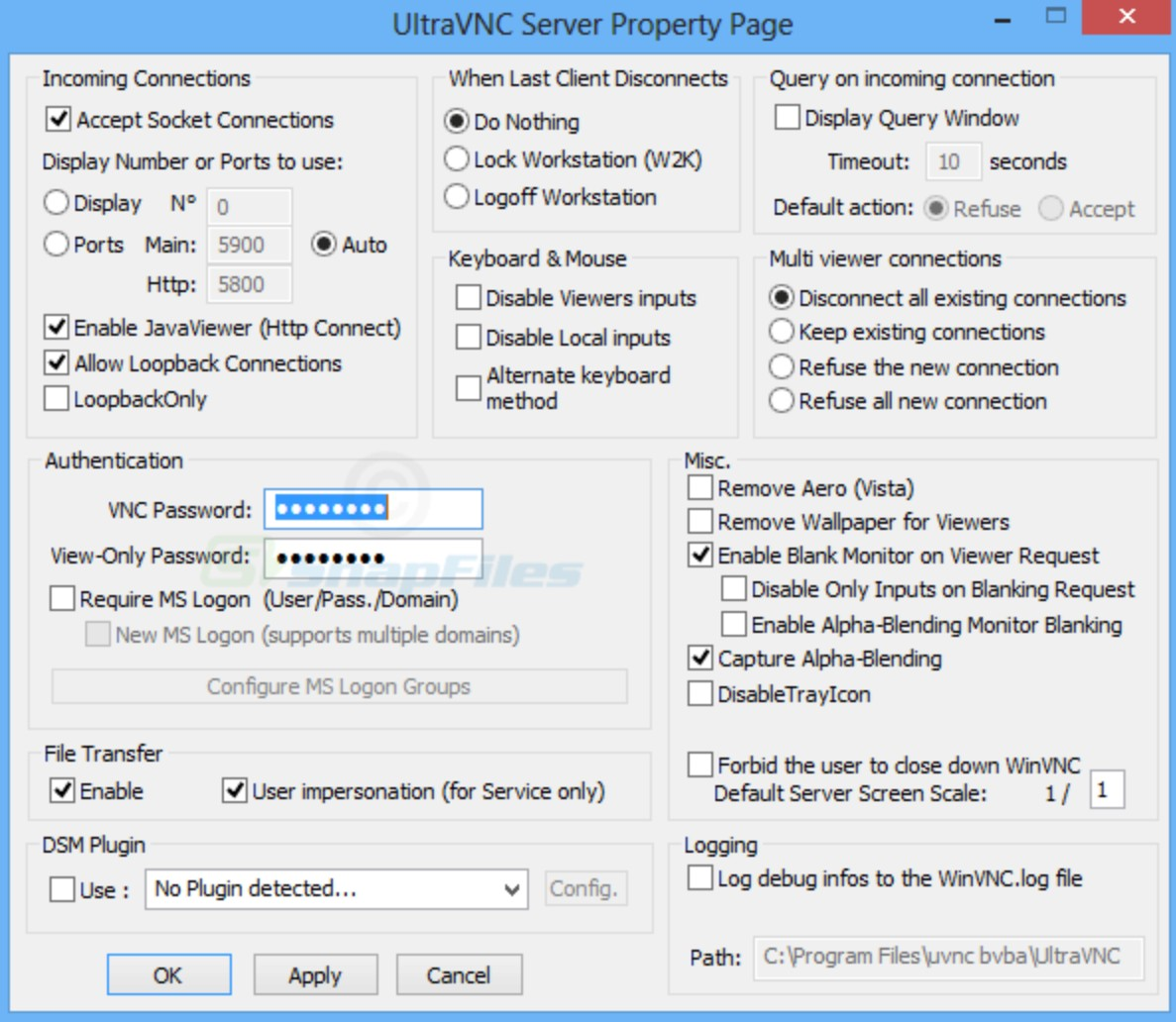
Task: Close the UltraVNC Server Property Page window
Action: point(1126,17)
